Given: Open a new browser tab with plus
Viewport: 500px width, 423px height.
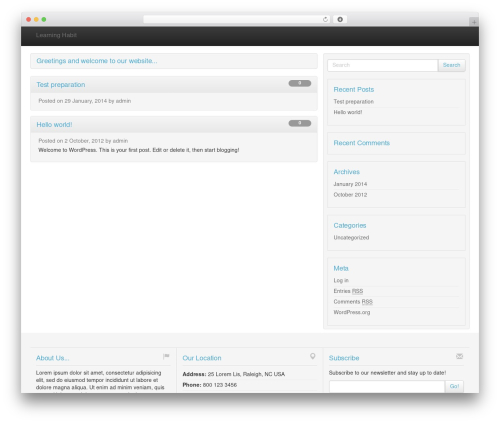Looking at the screenshot, I should click(474, 22).
